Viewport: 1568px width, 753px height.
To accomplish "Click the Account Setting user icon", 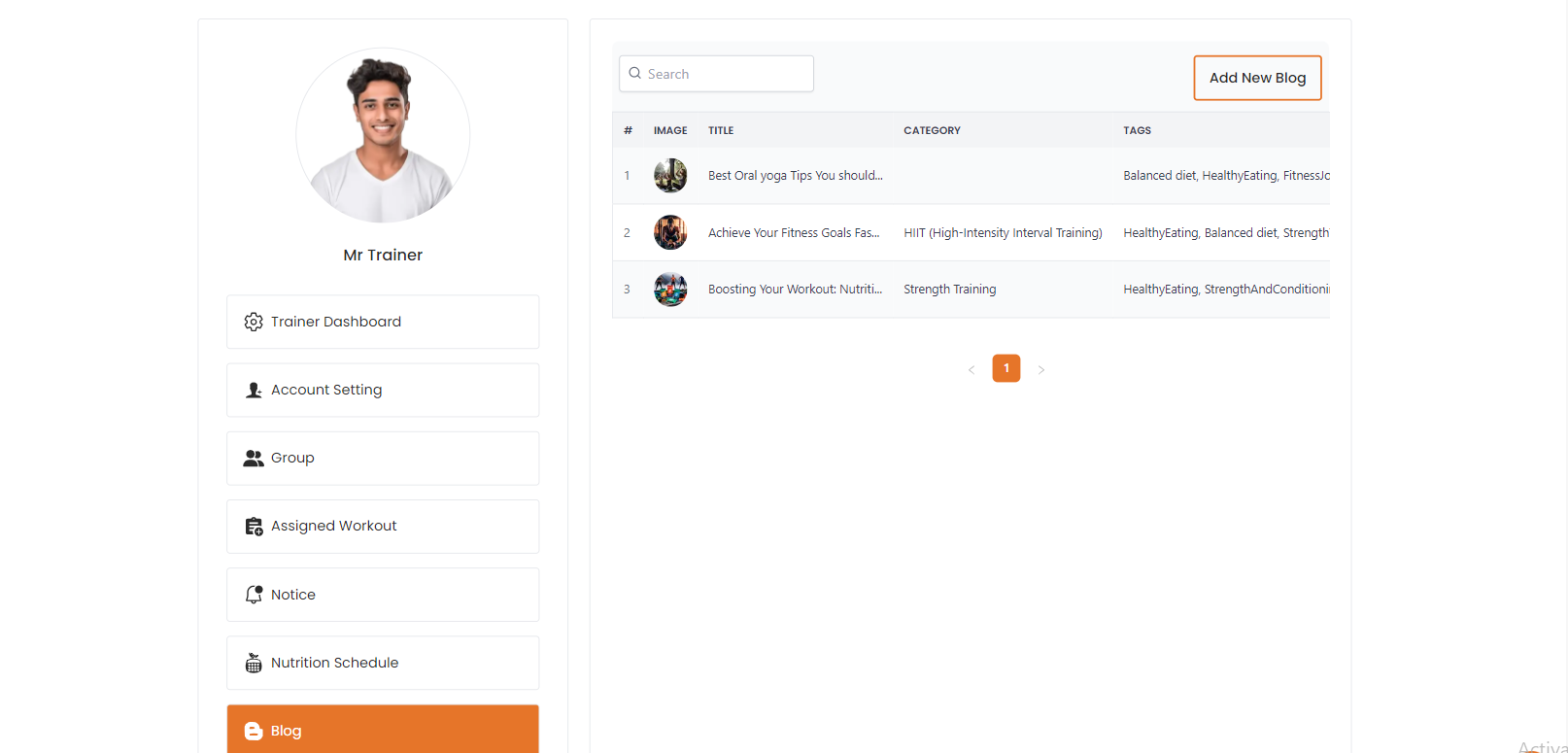I will (x=254, y=390).
